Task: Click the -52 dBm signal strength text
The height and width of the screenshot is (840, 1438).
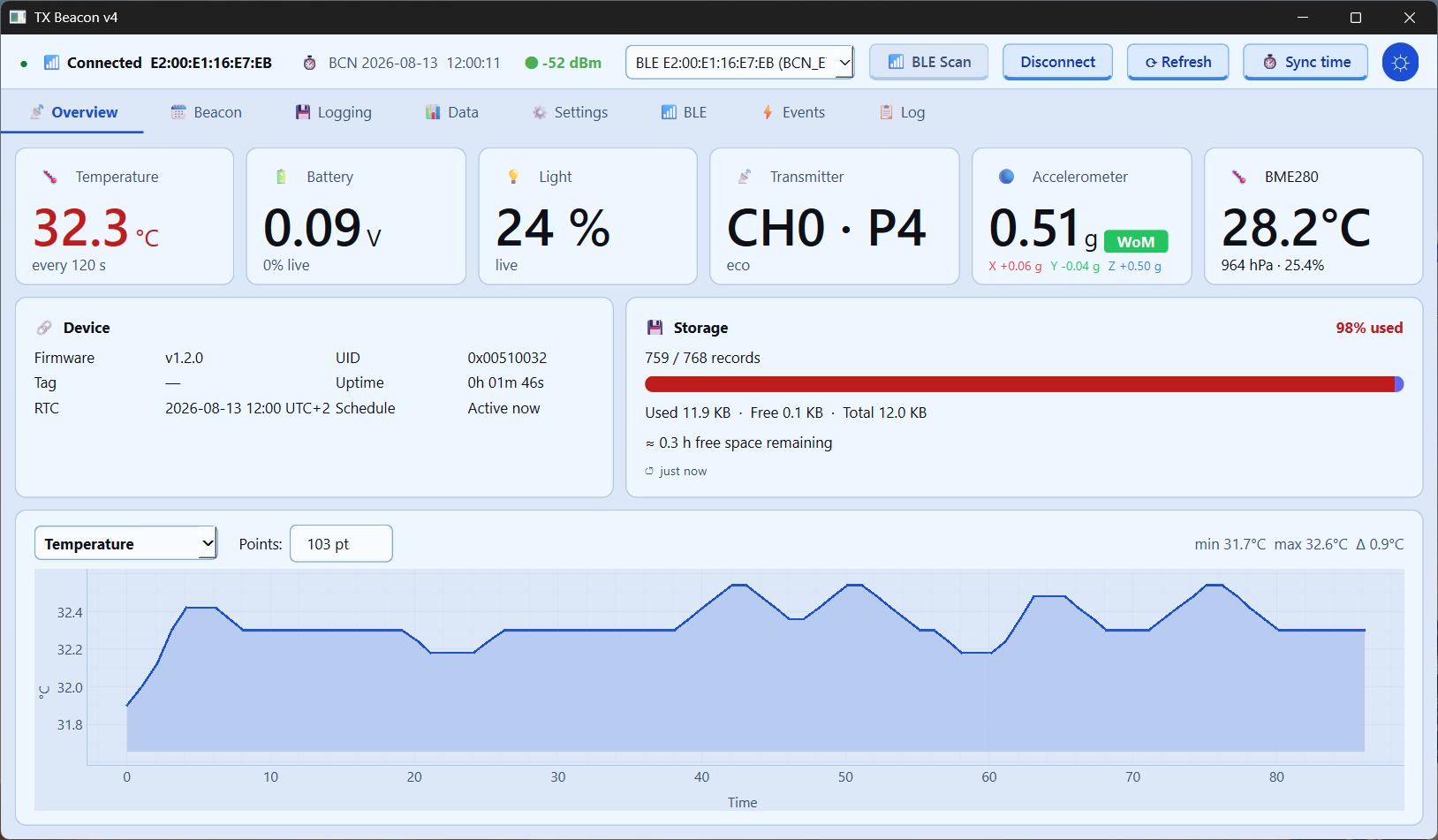Action: click(x=571, y=63)
